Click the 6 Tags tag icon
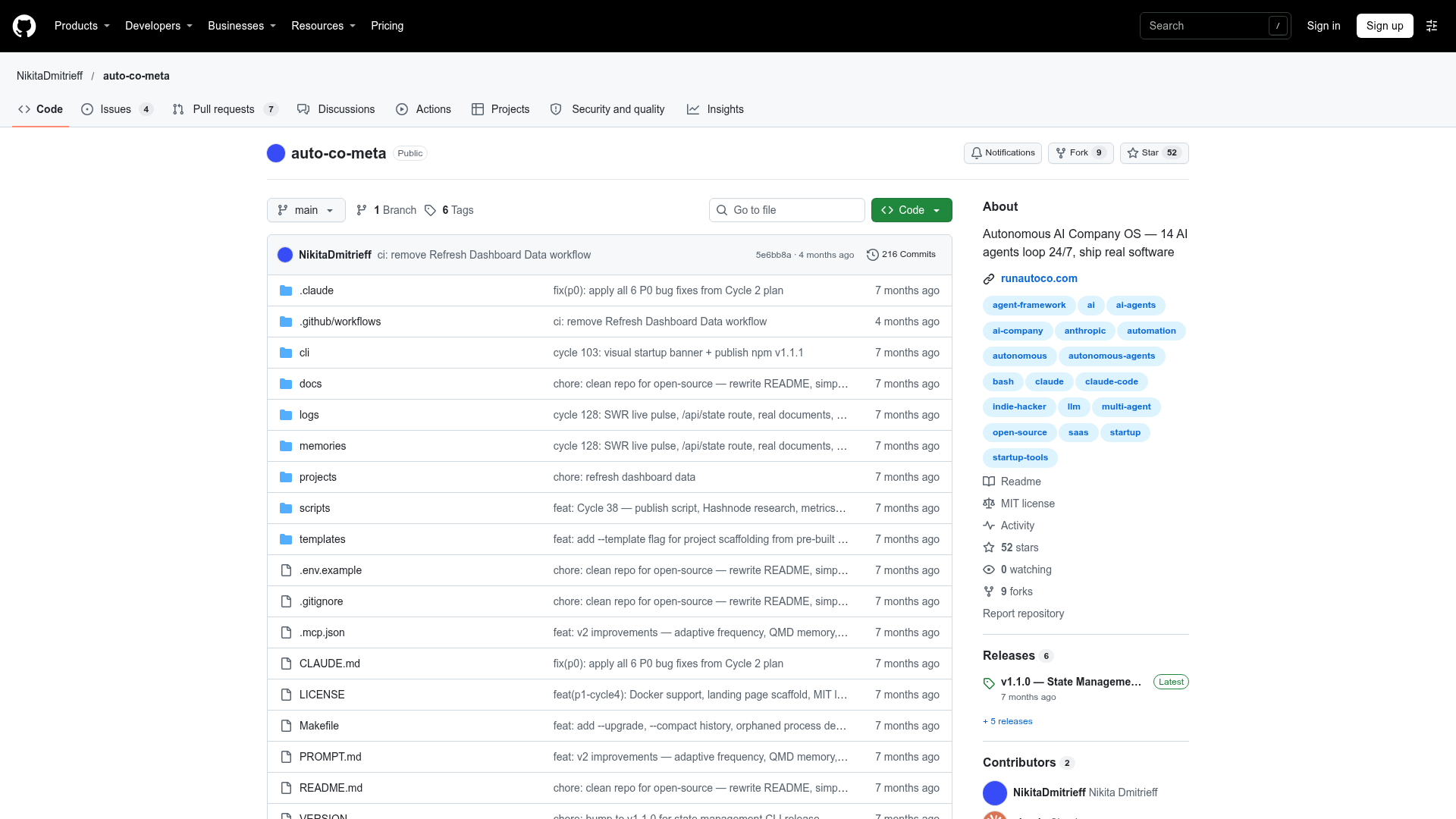This screenshot has width=1456, height=819. click(430, 210)
